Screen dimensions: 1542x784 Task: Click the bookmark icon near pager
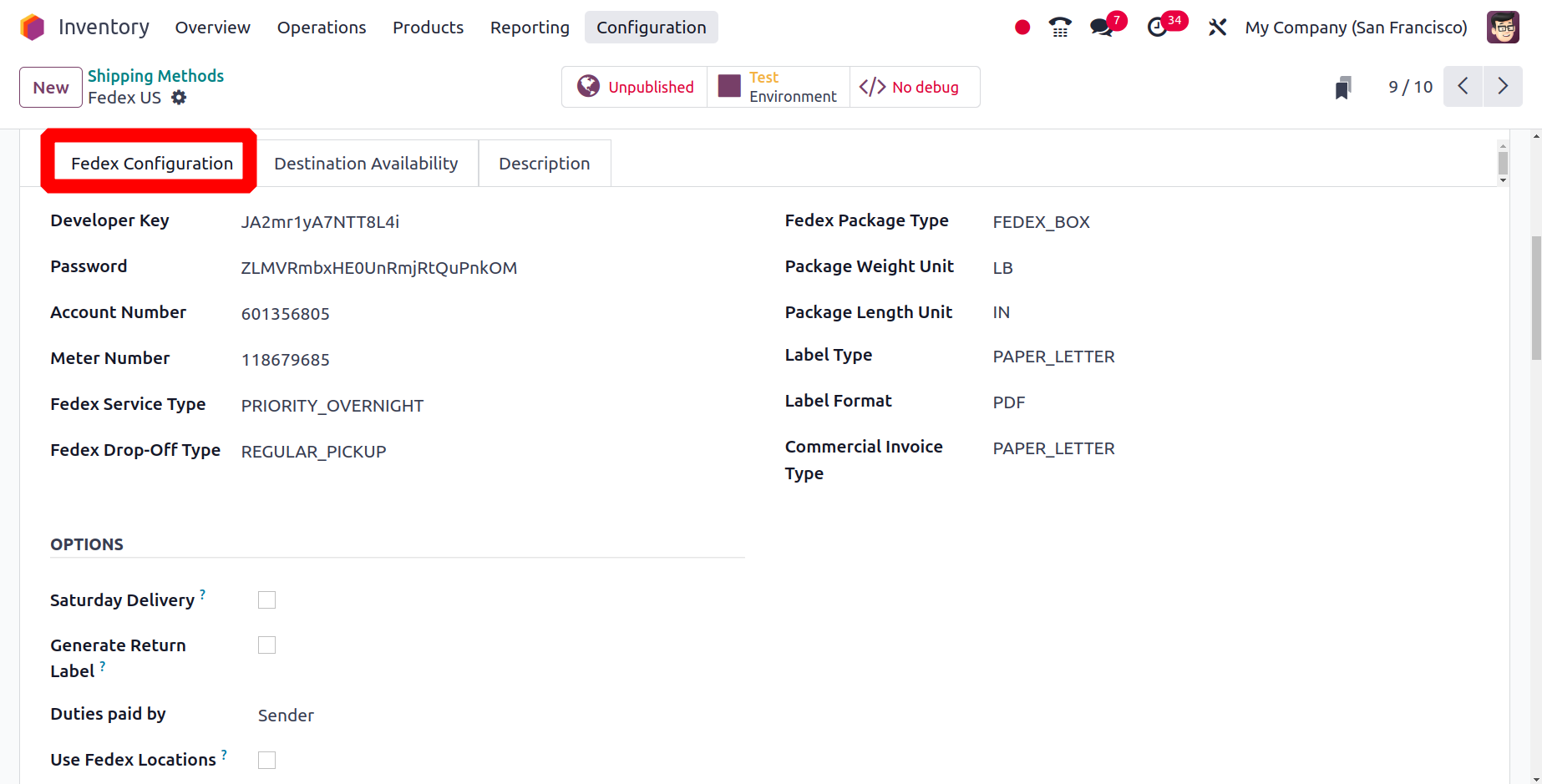(1342, 88)
